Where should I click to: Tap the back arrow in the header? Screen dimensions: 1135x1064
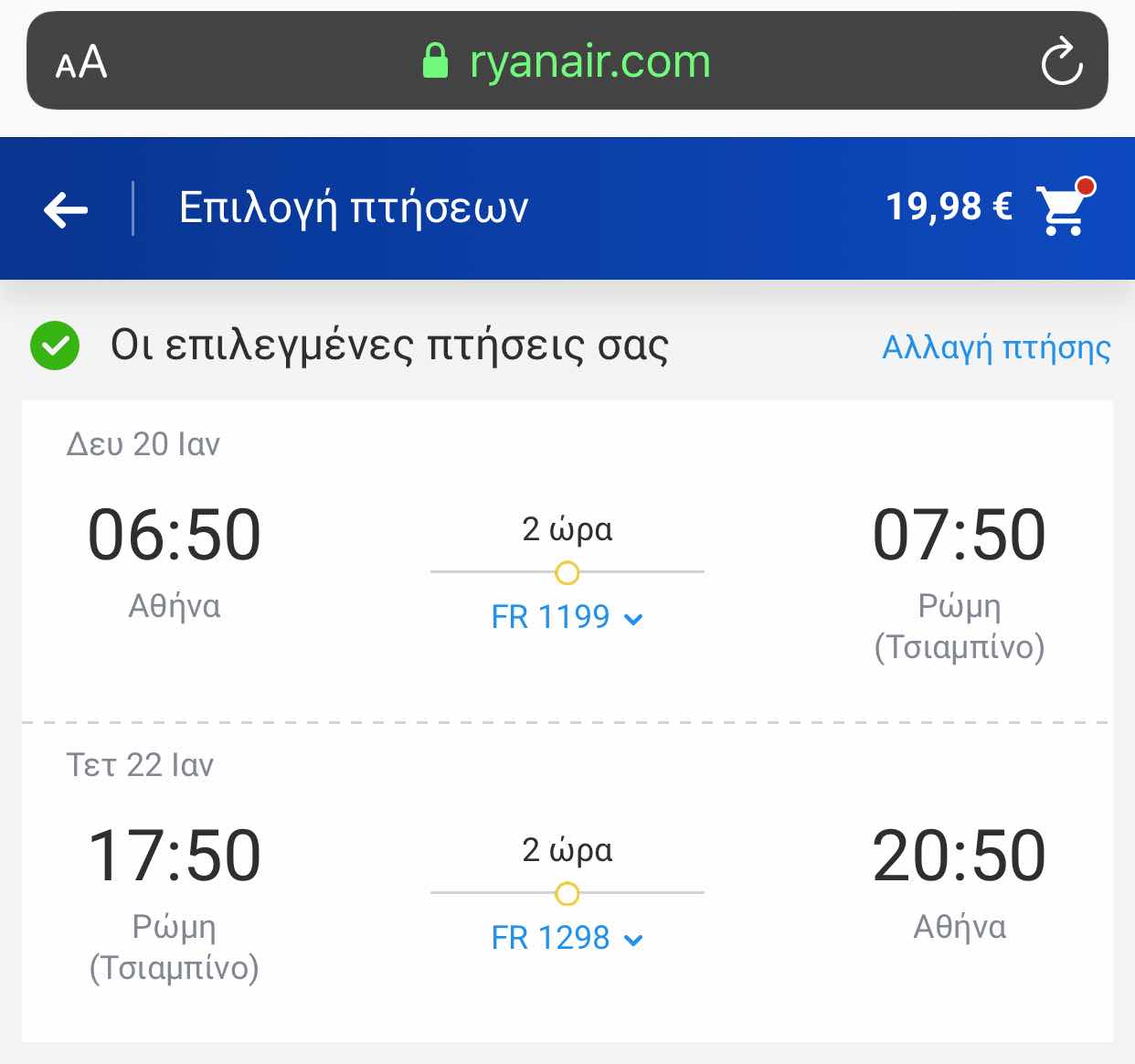pos(66,209)
